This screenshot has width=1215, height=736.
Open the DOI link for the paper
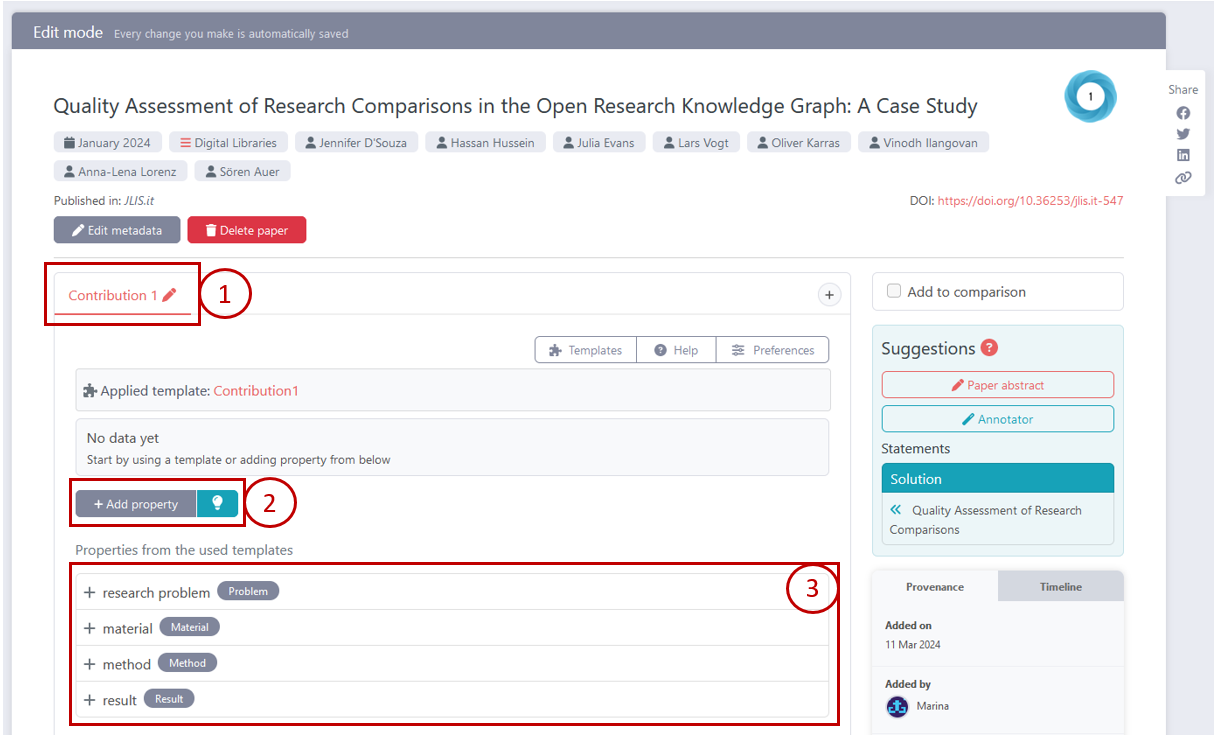[1030, 201]
